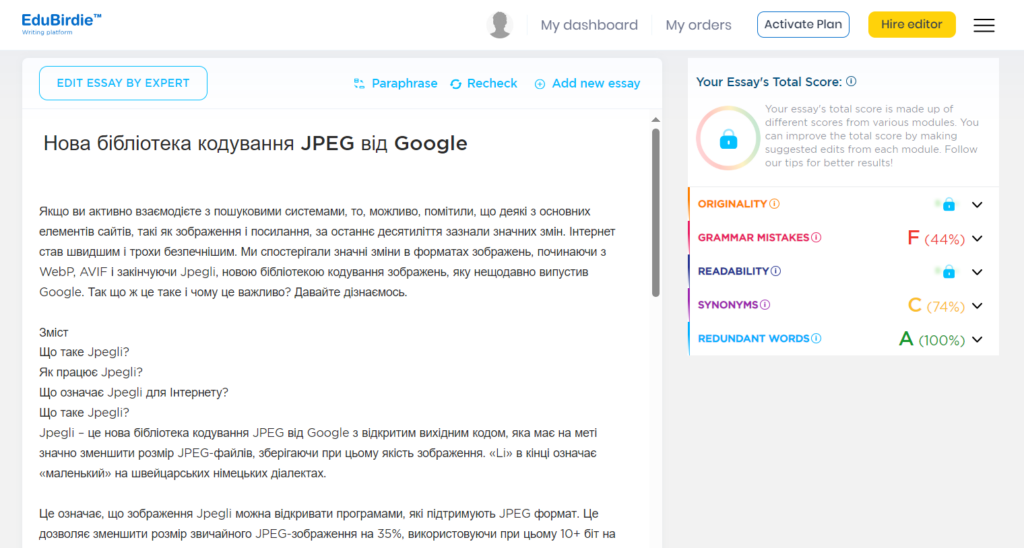
Task: Open the hamburger menu
Action: (984, 25)
